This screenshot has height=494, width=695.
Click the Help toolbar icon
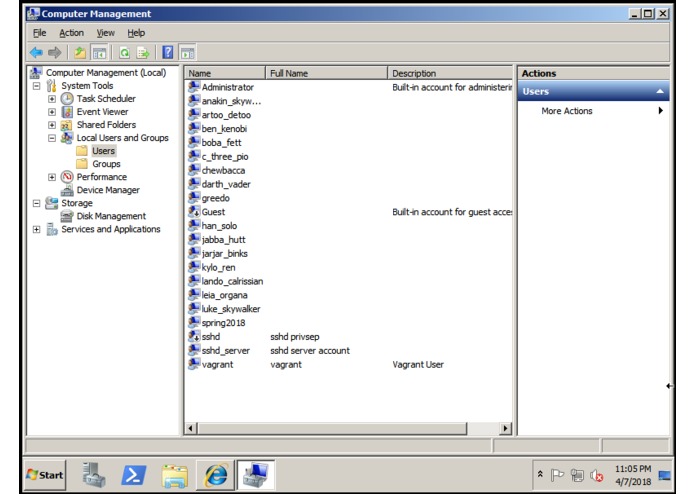point(168,53)
